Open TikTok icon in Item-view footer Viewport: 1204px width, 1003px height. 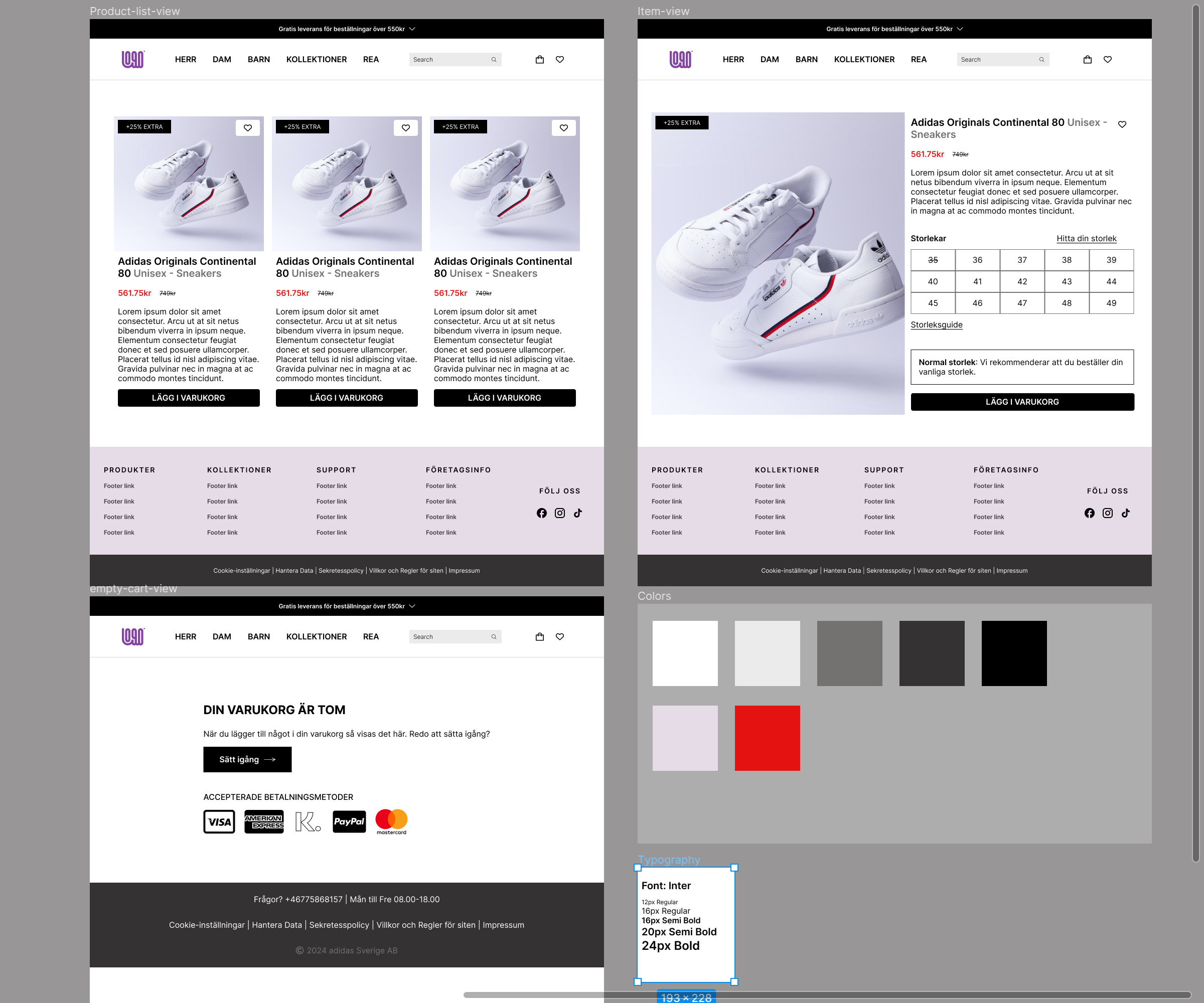pos(1125,513)
